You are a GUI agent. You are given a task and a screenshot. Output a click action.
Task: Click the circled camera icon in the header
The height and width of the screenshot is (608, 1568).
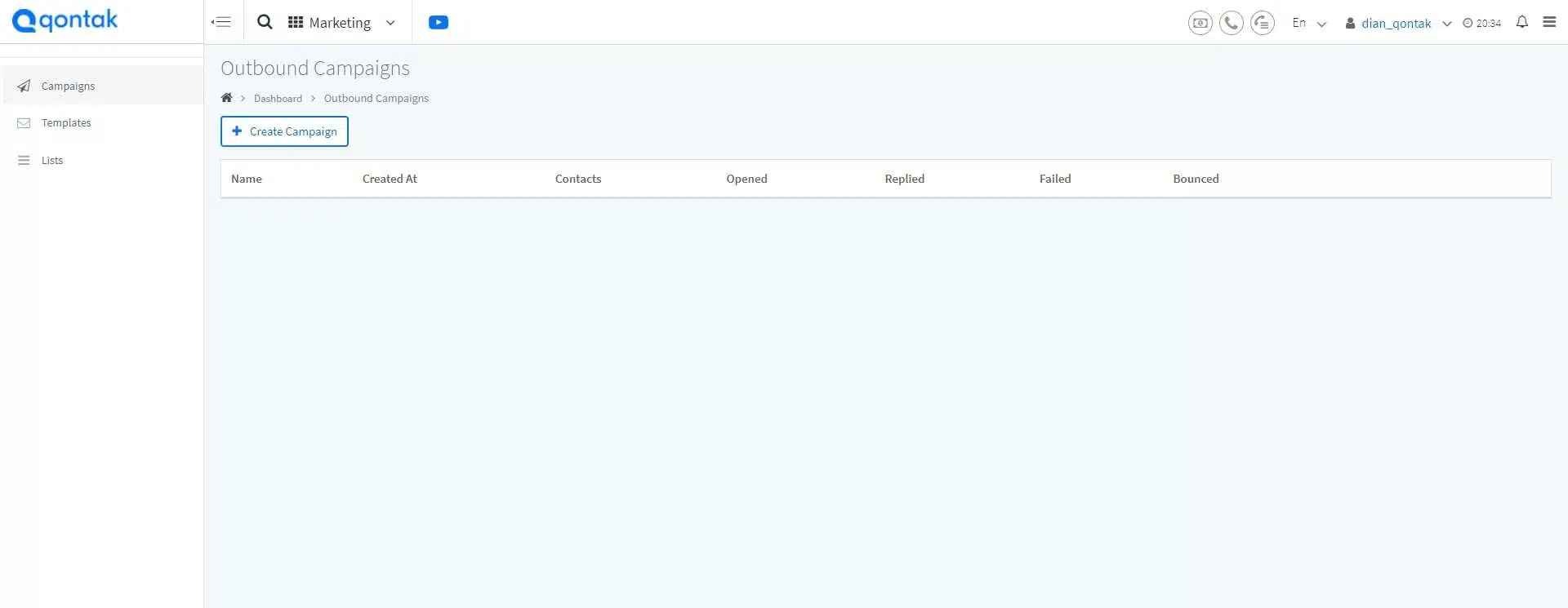pyautogui.click(x=1200, y=23)
